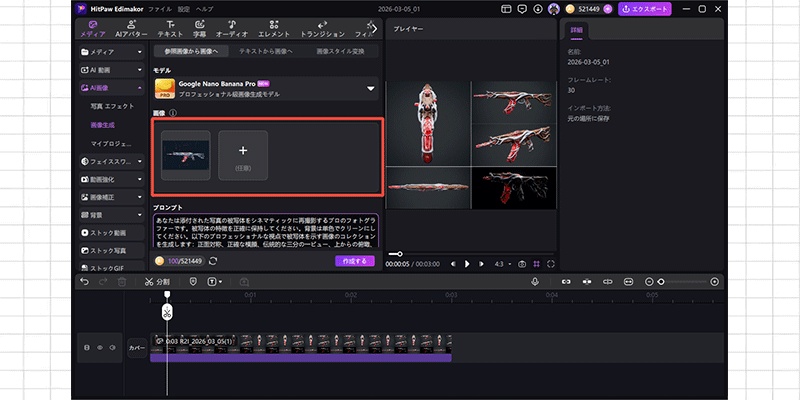
Task: Open the メディア tab in top toolbar
Action: click(92, 29)
